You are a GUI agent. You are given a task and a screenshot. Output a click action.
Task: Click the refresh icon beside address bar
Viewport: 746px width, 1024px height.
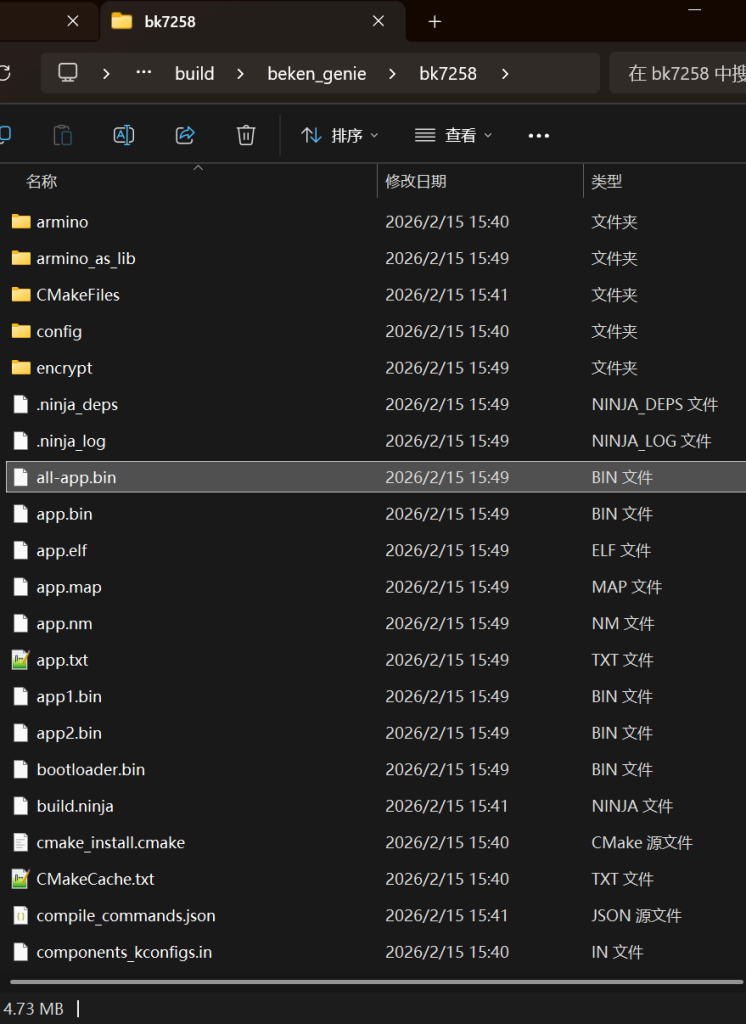click(x=5, y=72)
